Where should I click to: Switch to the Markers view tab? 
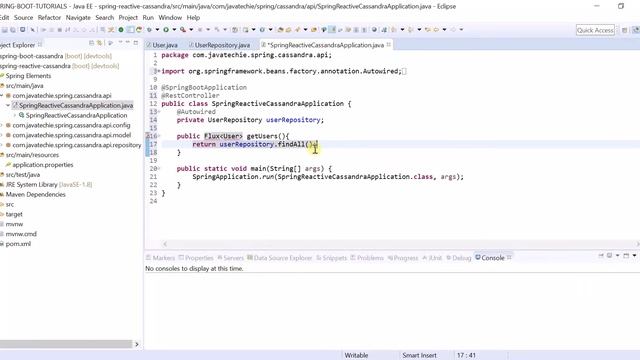point(160,258)
